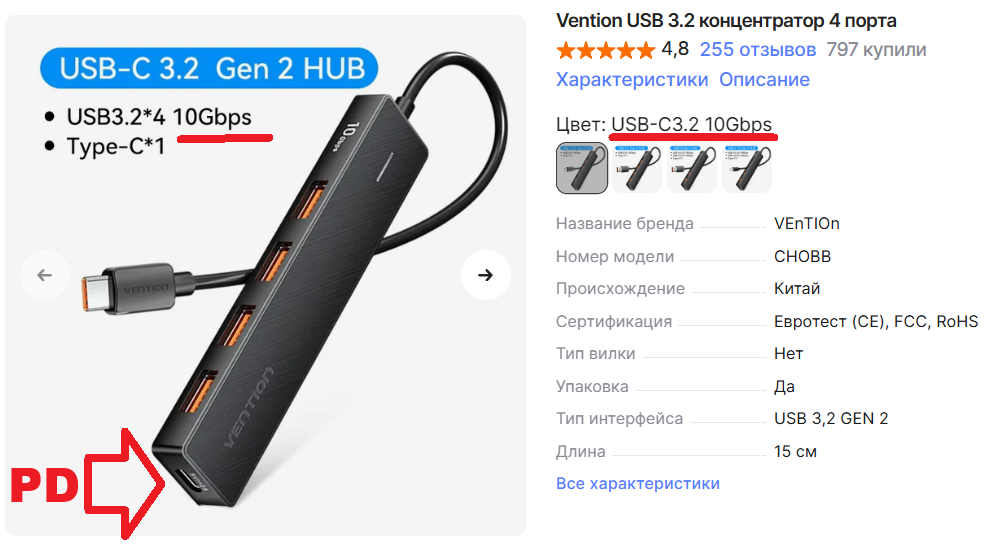
Task: Click the main USB hub product image
Action: point(265,275)
